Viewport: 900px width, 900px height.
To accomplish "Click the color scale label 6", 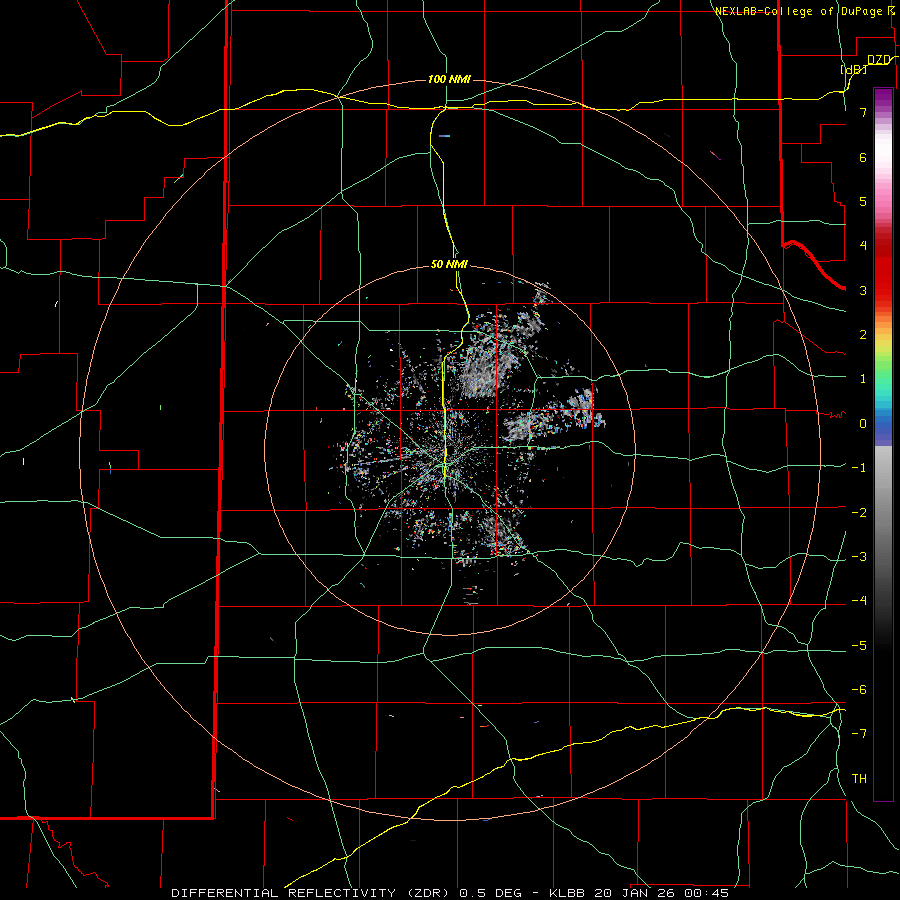I will tap(863, 157).
